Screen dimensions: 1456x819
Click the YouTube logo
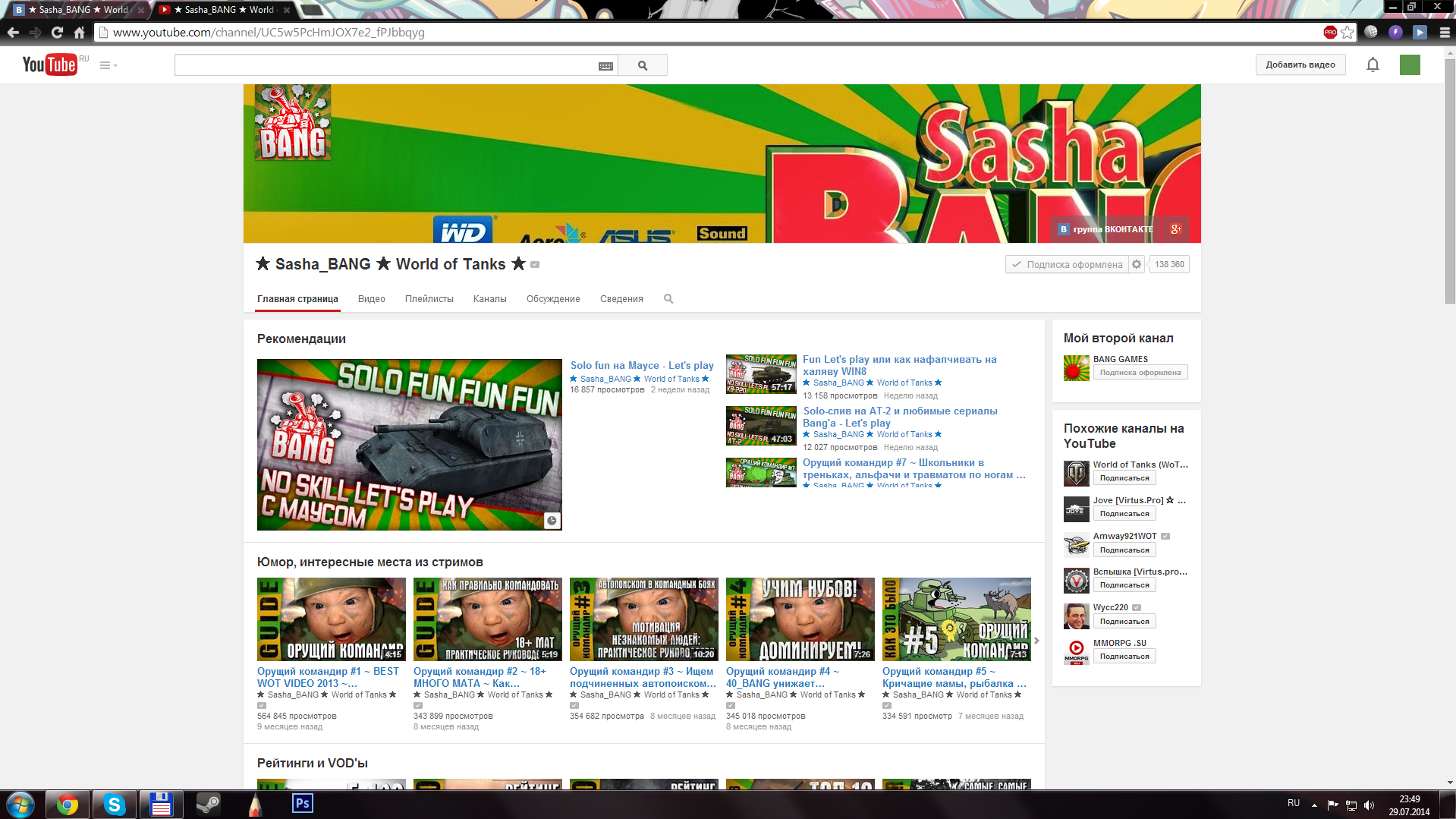[x=49, y=65]
